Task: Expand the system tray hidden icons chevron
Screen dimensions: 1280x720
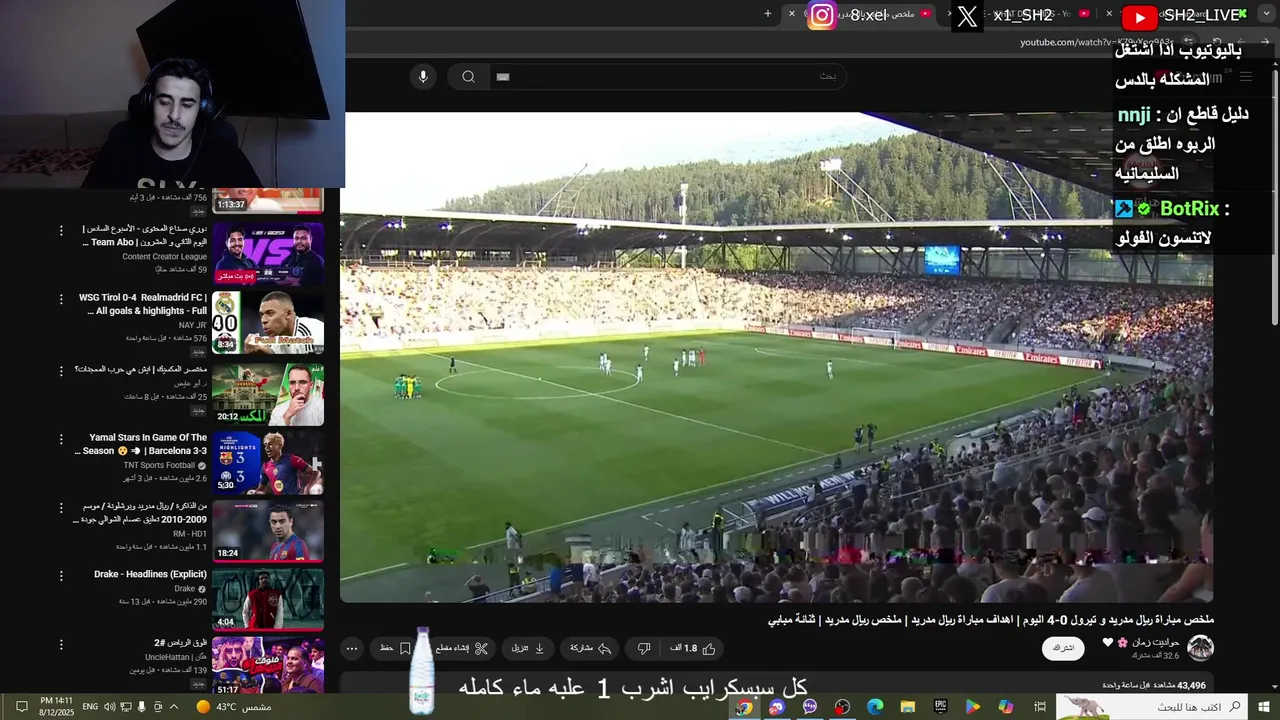Action: (x=175, y=707)
